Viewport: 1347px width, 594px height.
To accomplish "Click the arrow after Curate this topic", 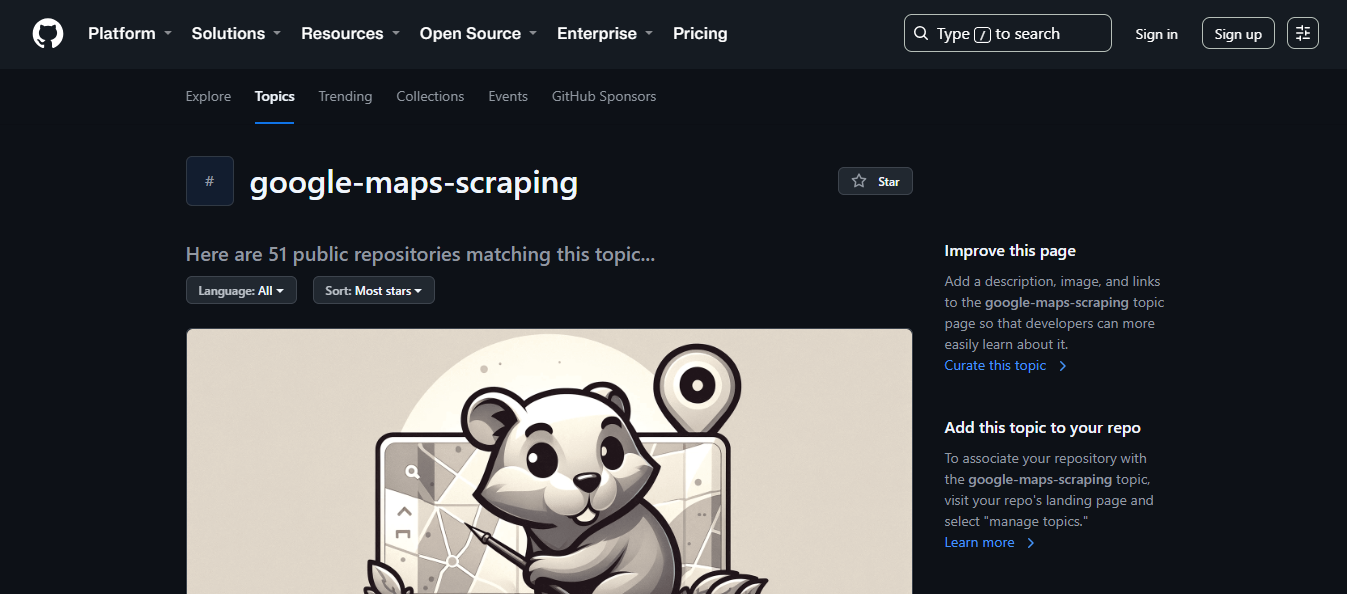I will point(1063,366).
